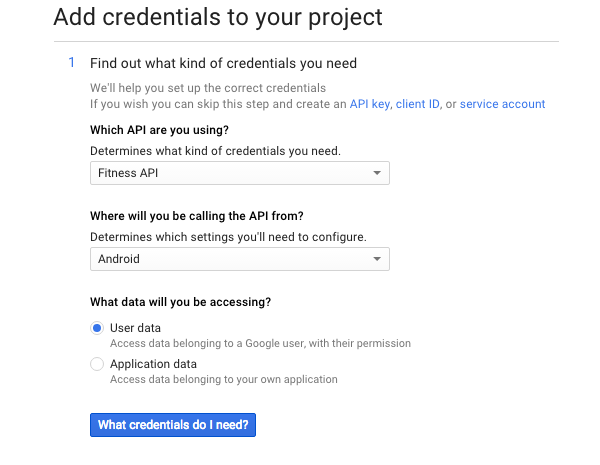Open the Fitness API dropdown

(238, 173)
